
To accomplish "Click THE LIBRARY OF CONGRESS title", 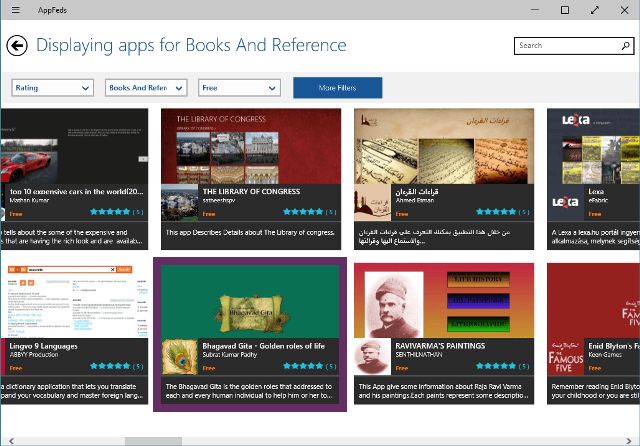I will [251, 191].
